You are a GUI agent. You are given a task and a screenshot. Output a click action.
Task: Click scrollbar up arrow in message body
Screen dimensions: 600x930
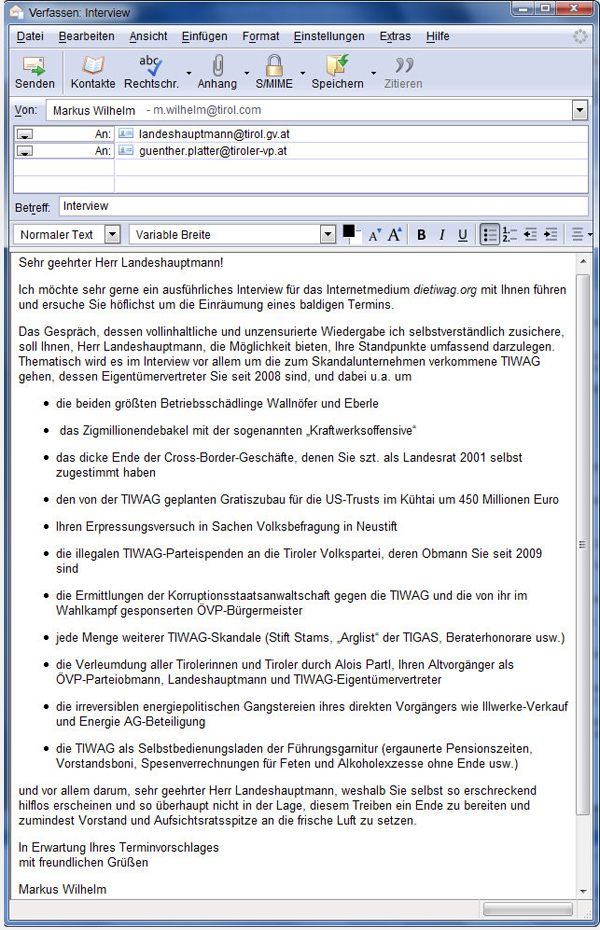point(583,262)
